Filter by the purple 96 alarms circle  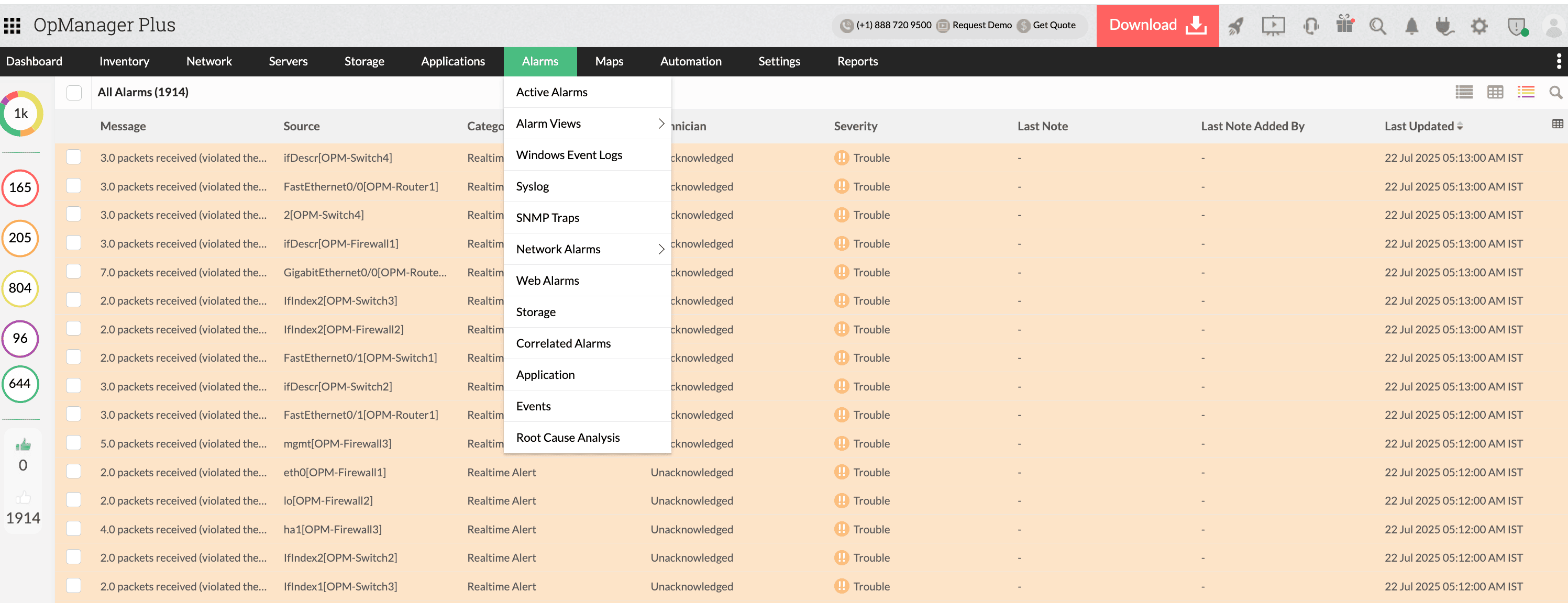pyautogui.click(x=20, y=338)
